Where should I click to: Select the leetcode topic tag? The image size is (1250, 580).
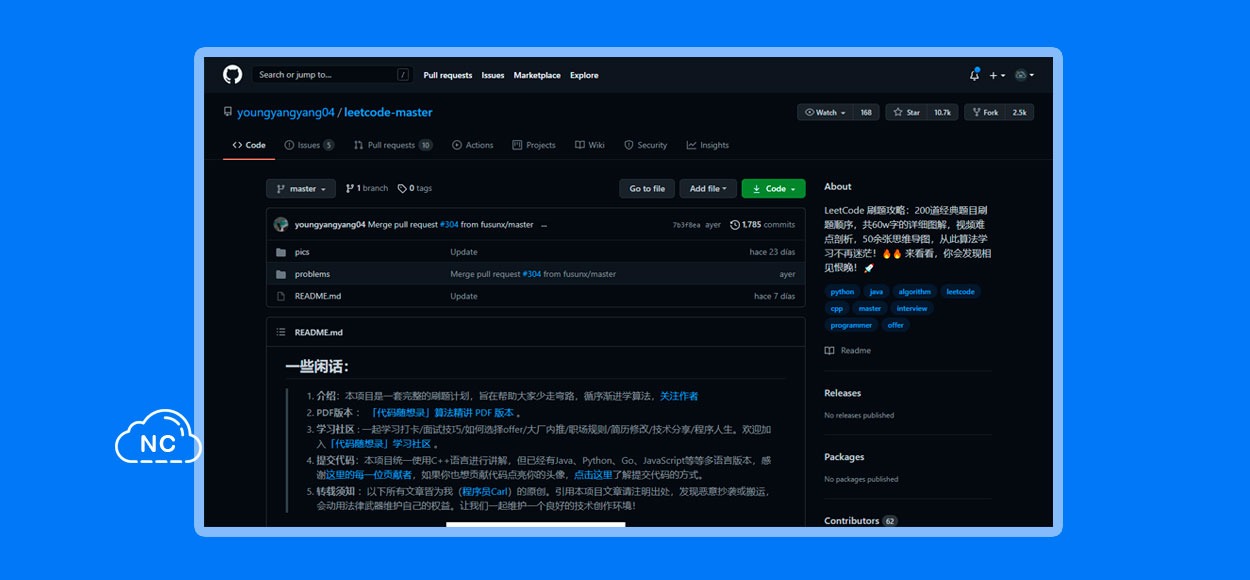(x=960, y=292)
